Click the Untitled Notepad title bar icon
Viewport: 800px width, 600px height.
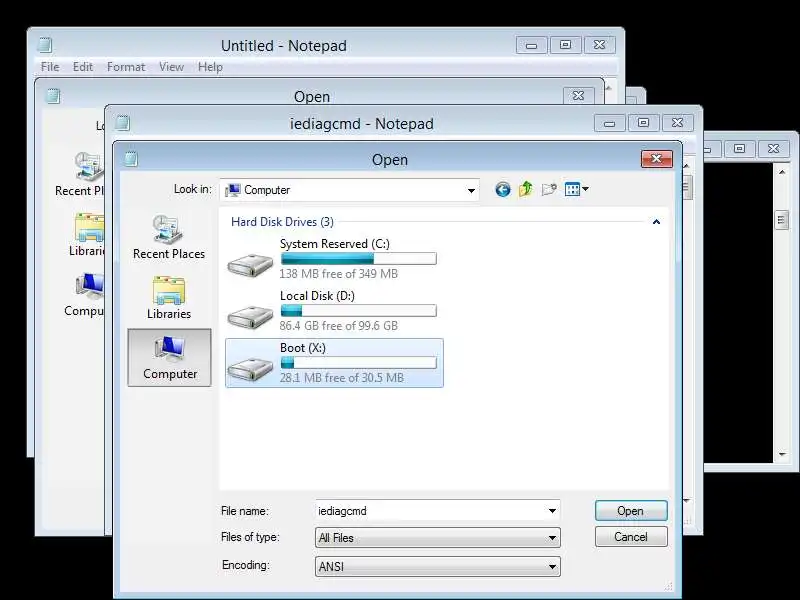click(45, 45)
